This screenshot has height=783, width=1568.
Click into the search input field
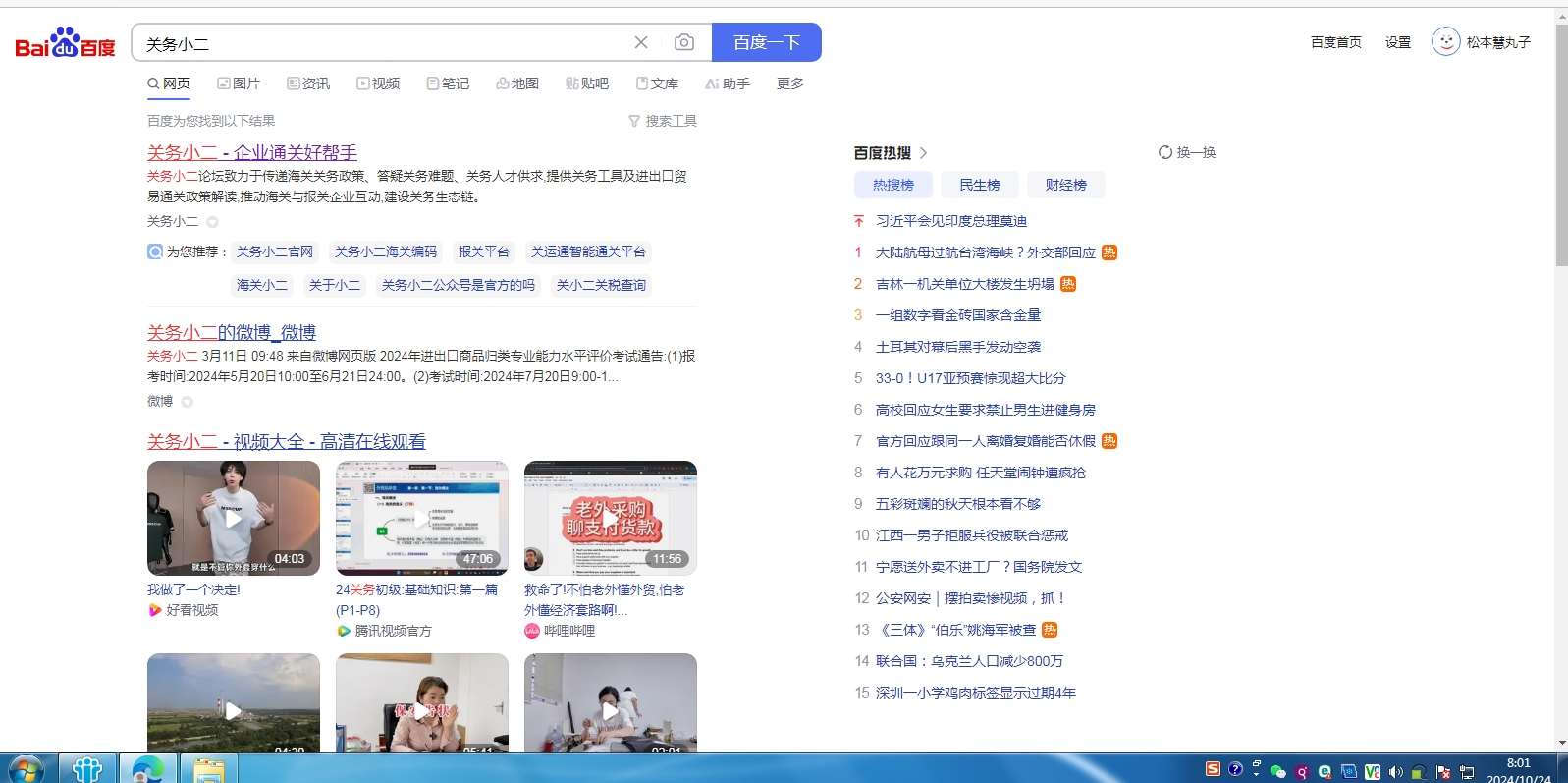(383, 43)
